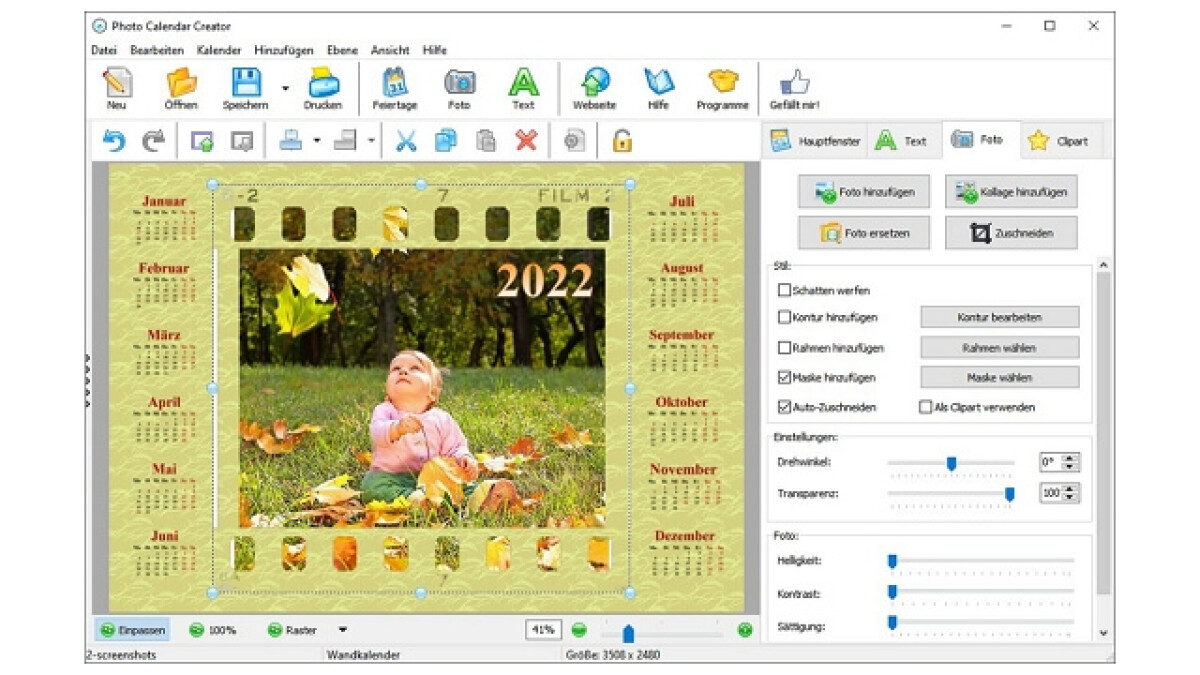Select the scissors cut icon
This screenshot has width=1200, height=675.
click(405, 141)
